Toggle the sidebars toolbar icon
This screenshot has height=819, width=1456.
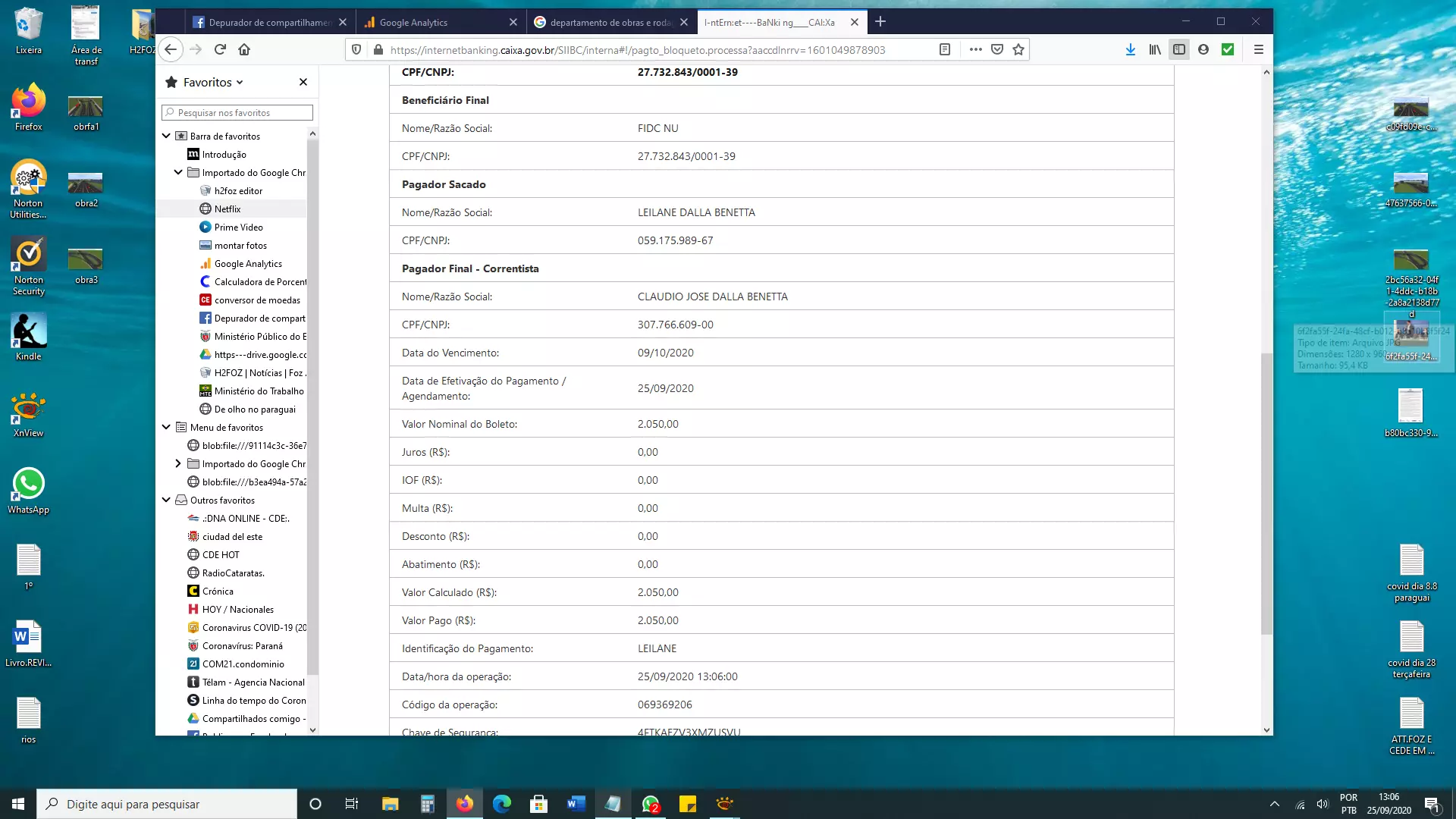tap(1178, 49)
